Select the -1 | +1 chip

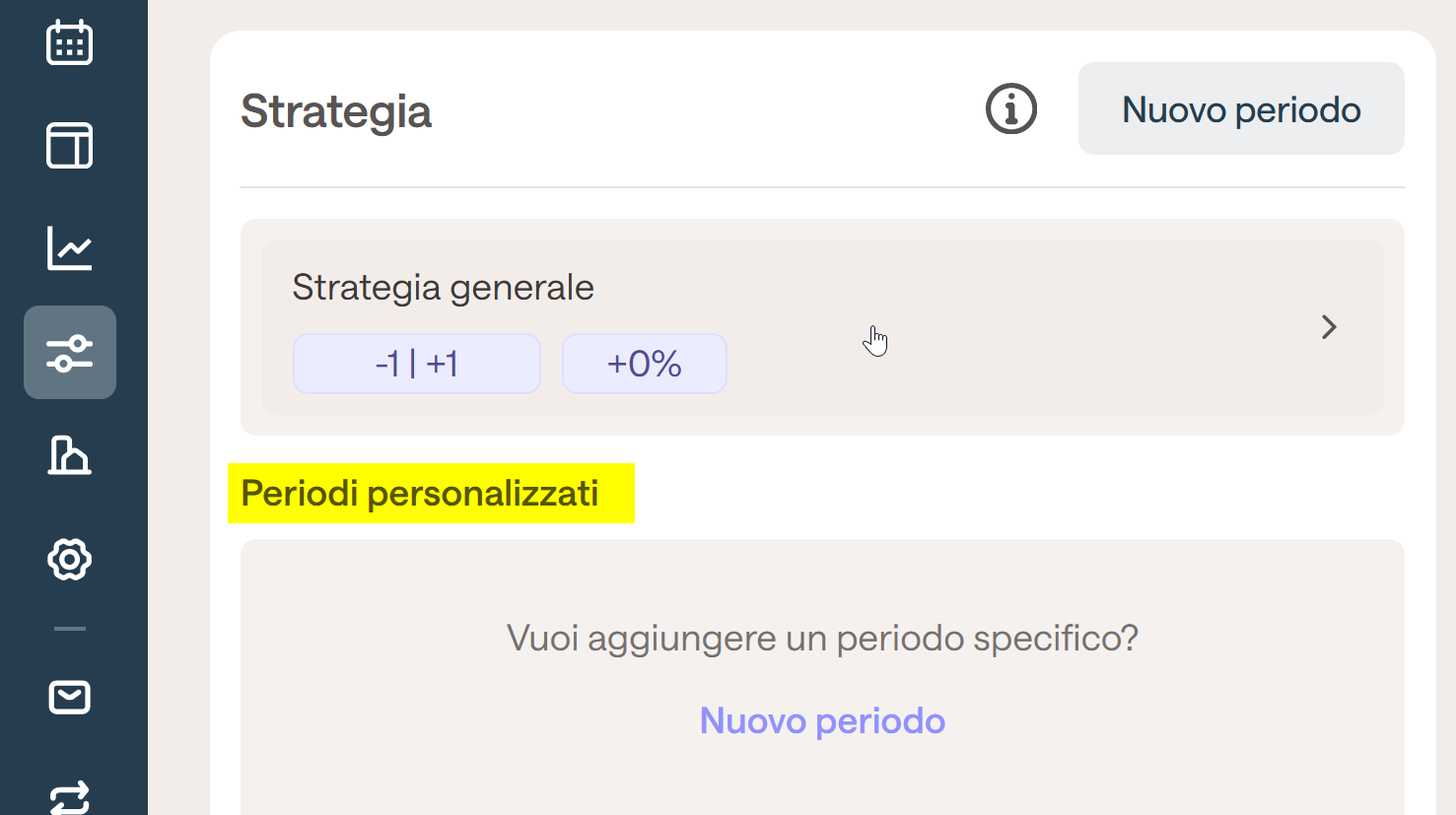point(417,364)
